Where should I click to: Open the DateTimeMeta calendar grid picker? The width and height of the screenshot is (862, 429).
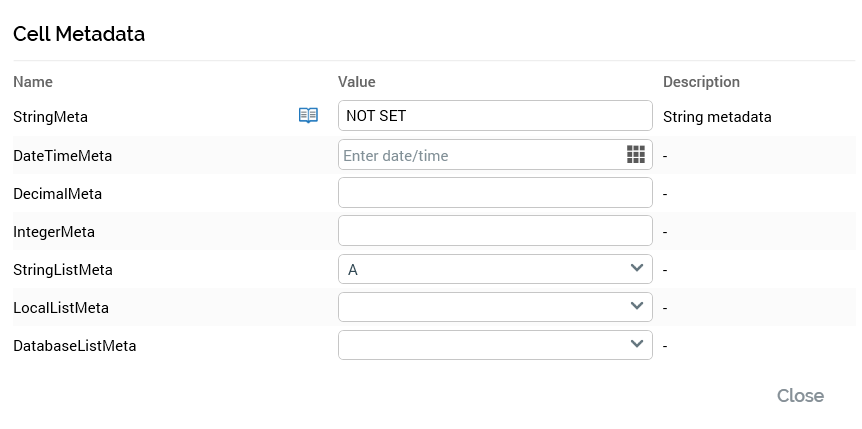[635, 154]
